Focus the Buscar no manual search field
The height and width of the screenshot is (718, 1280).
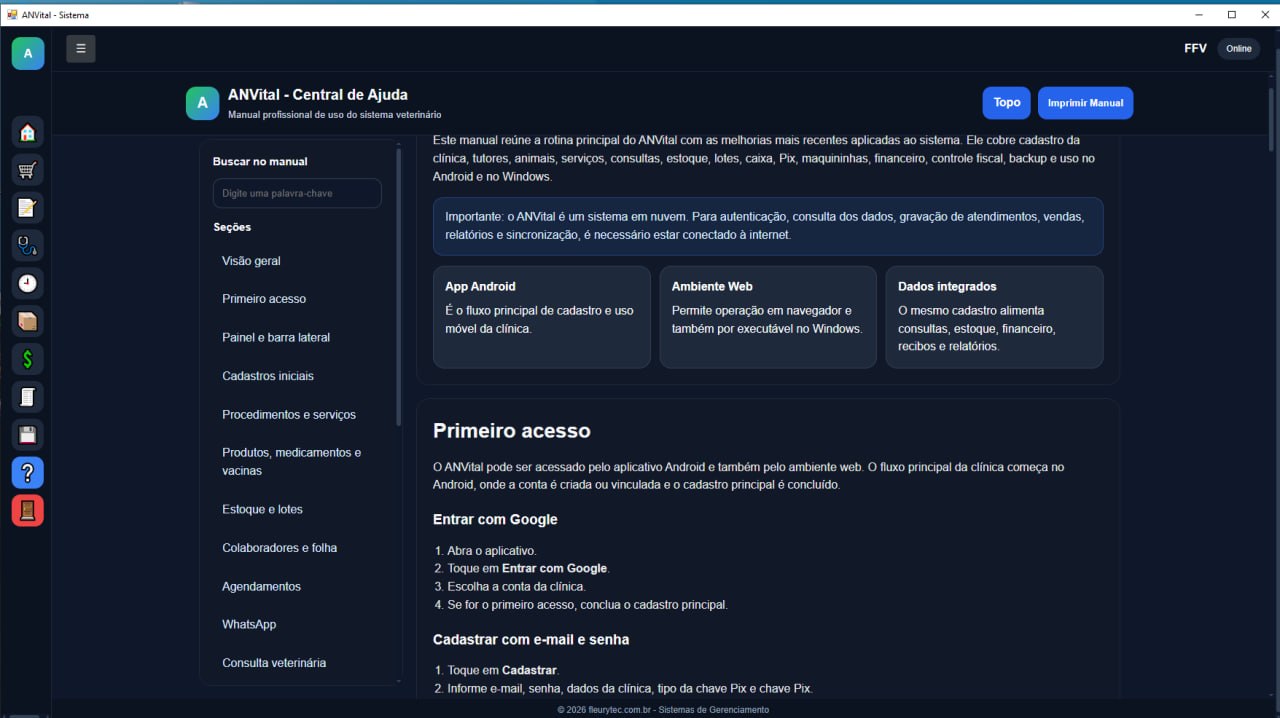[x=297, y=193]
